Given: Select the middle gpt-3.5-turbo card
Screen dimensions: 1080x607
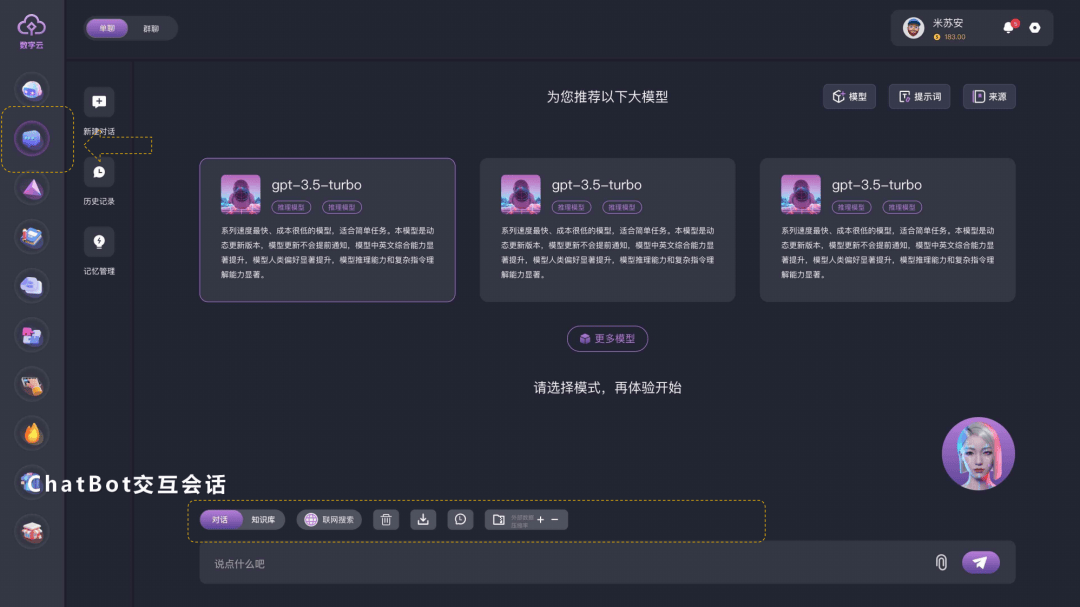Looking at the screenshot, I should pos(608,230).
